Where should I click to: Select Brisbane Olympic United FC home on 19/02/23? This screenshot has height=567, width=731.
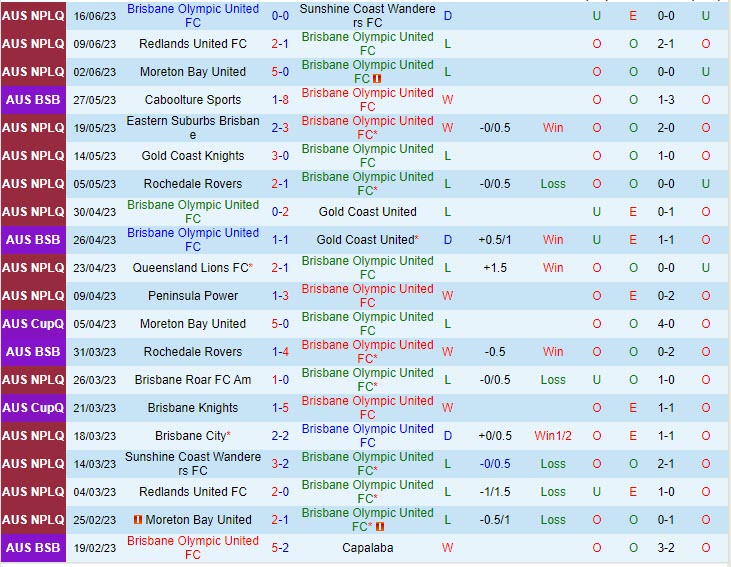[x=193, y=547]
